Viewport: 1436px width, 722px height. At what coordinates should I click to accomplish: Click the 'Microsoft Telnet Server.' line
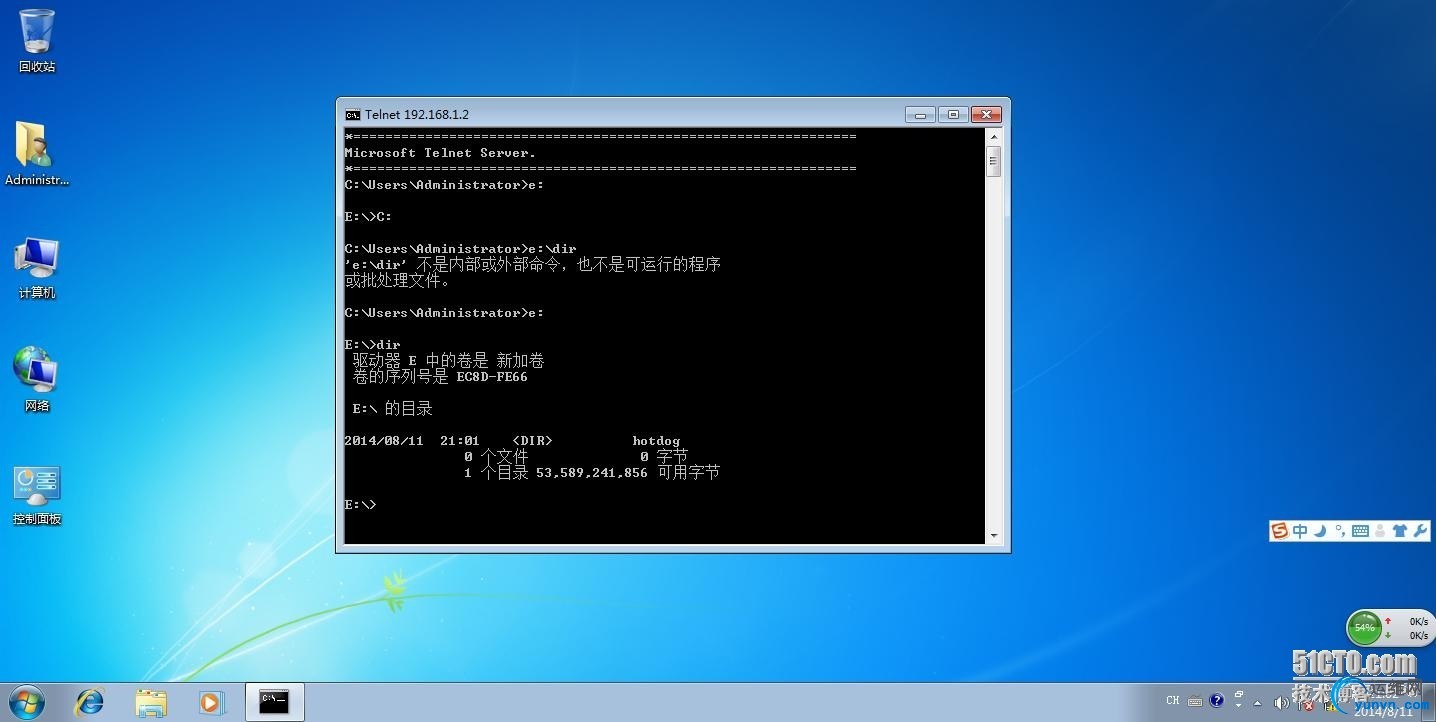[440, 153]
